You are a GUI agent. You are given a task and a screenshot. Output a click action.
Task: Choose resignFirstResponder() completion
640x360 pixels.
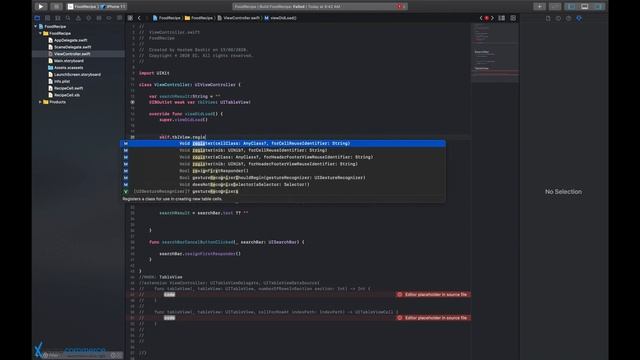pos(282,171)
